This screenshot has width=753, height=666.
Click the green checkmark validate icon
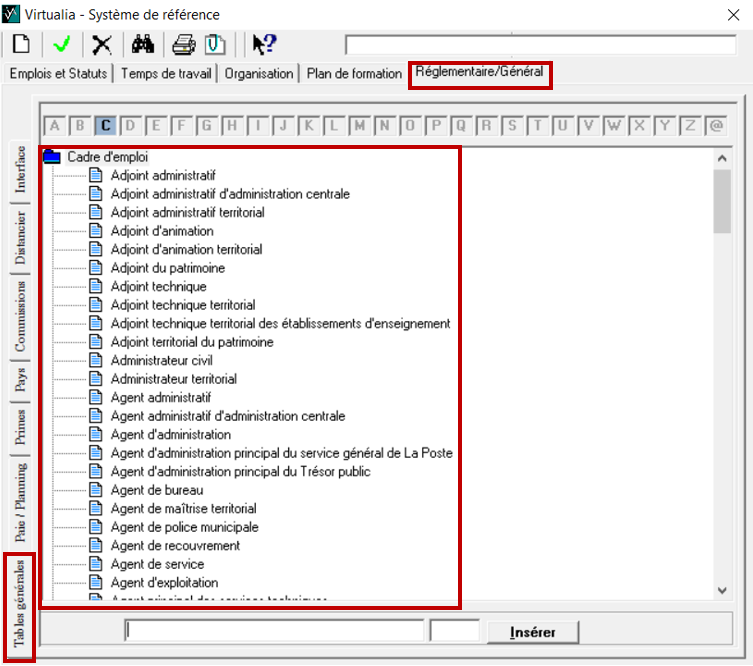[x=63, y=45]
